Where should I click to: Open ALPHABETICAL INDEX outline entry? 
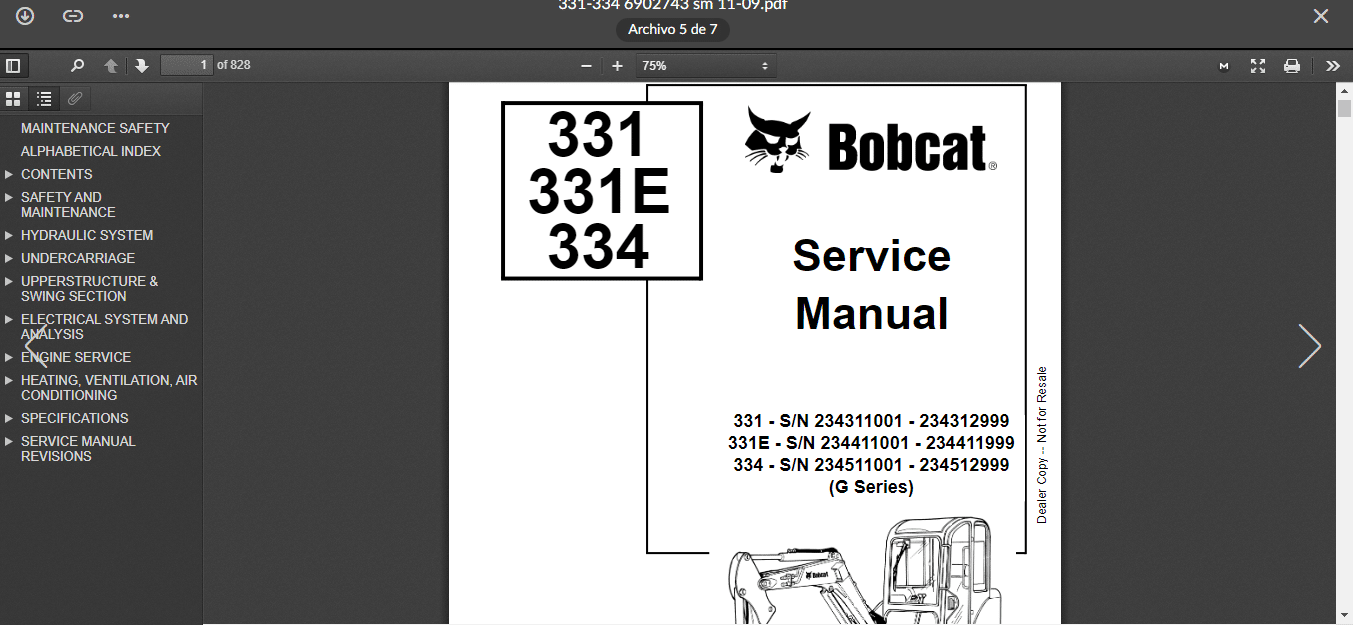point(91,151)
